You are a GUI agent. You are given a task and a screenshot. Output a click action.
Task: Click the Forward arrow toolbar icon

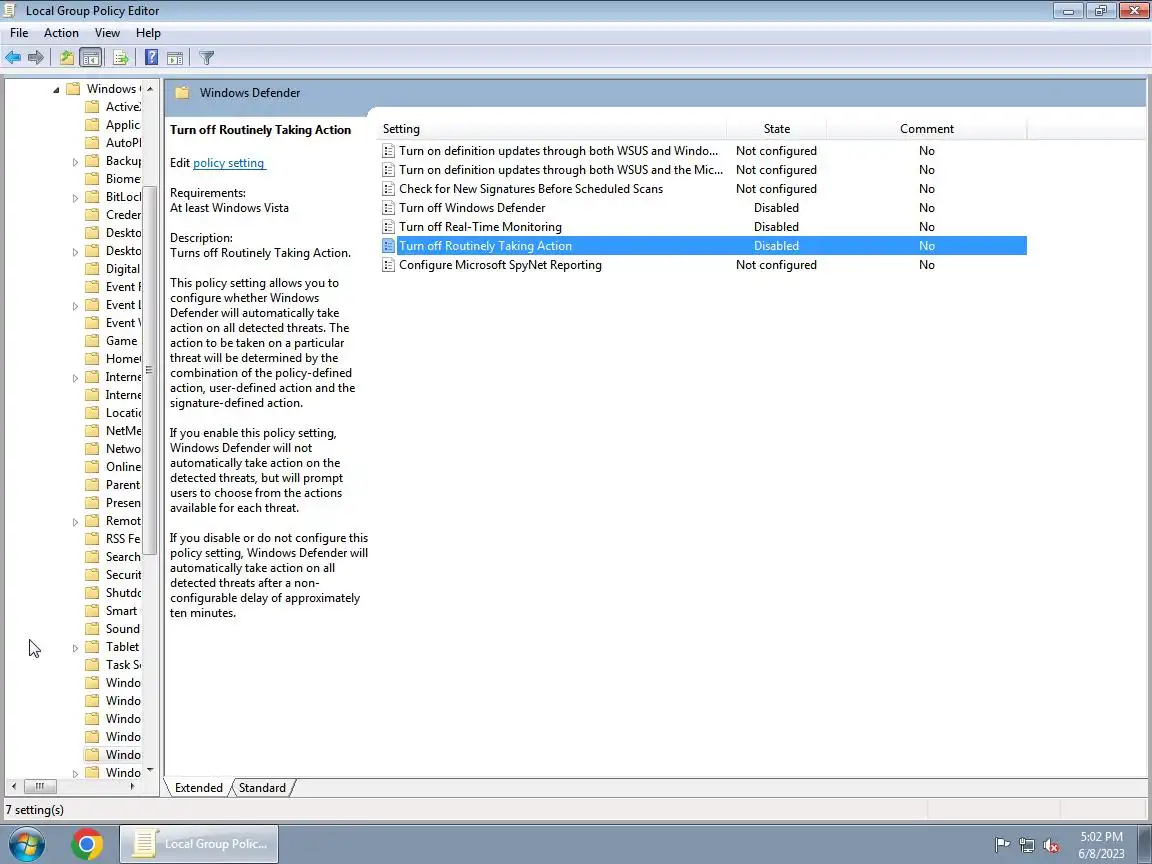[35, 57]
